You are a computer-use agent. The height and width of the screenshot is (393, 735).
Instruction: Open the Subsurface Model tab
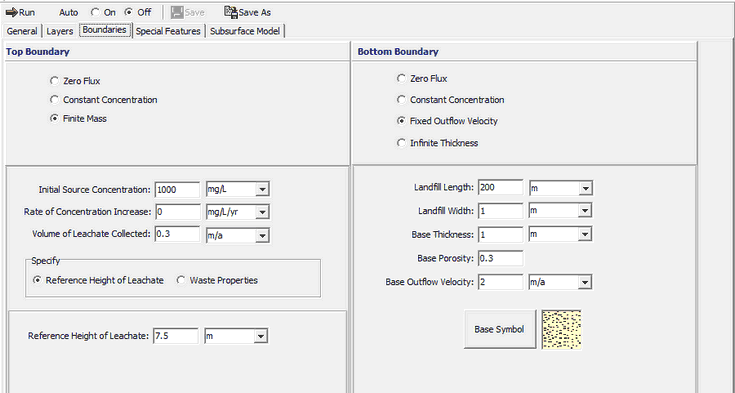point(245,31)
